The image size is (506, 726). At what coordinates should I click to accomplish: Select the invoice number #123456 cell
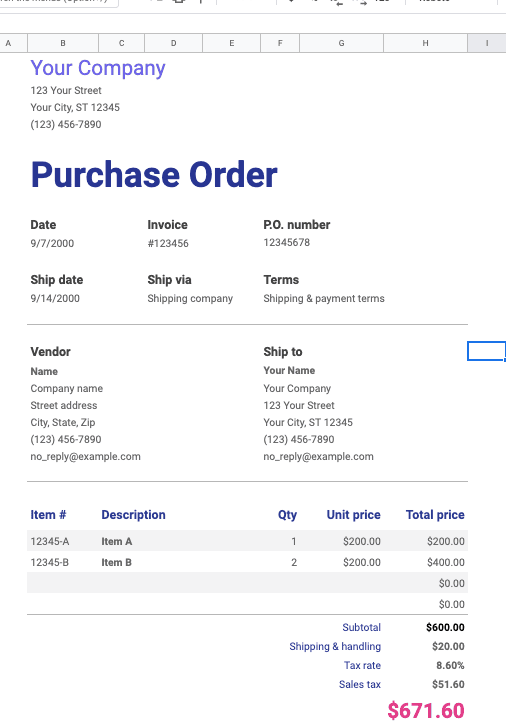pyautogui.click(x=168, y=243)
